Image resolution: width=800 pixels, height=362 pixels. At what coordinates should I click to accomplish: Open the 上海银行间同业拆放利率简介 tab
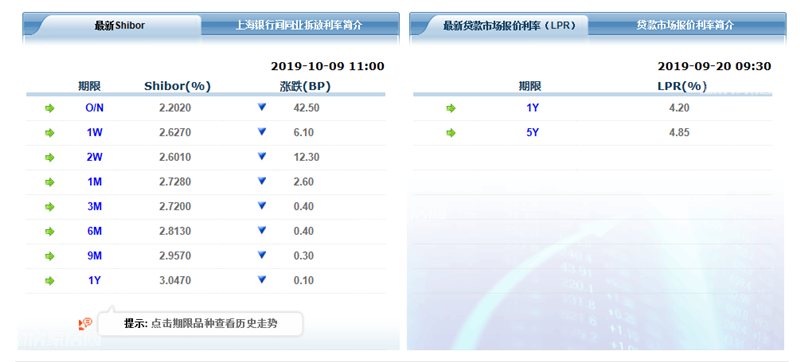[x=298, y=25]
